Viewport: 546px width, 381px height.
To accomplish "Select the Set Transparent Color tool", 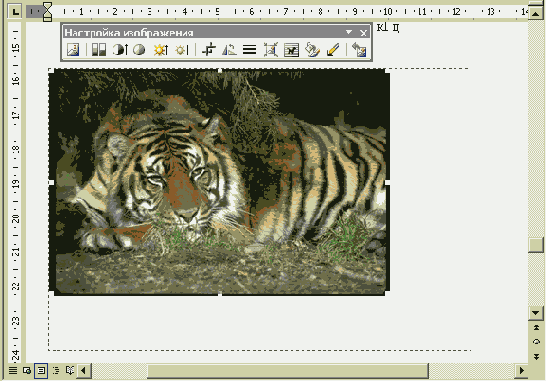I will [x=333, y=50].
